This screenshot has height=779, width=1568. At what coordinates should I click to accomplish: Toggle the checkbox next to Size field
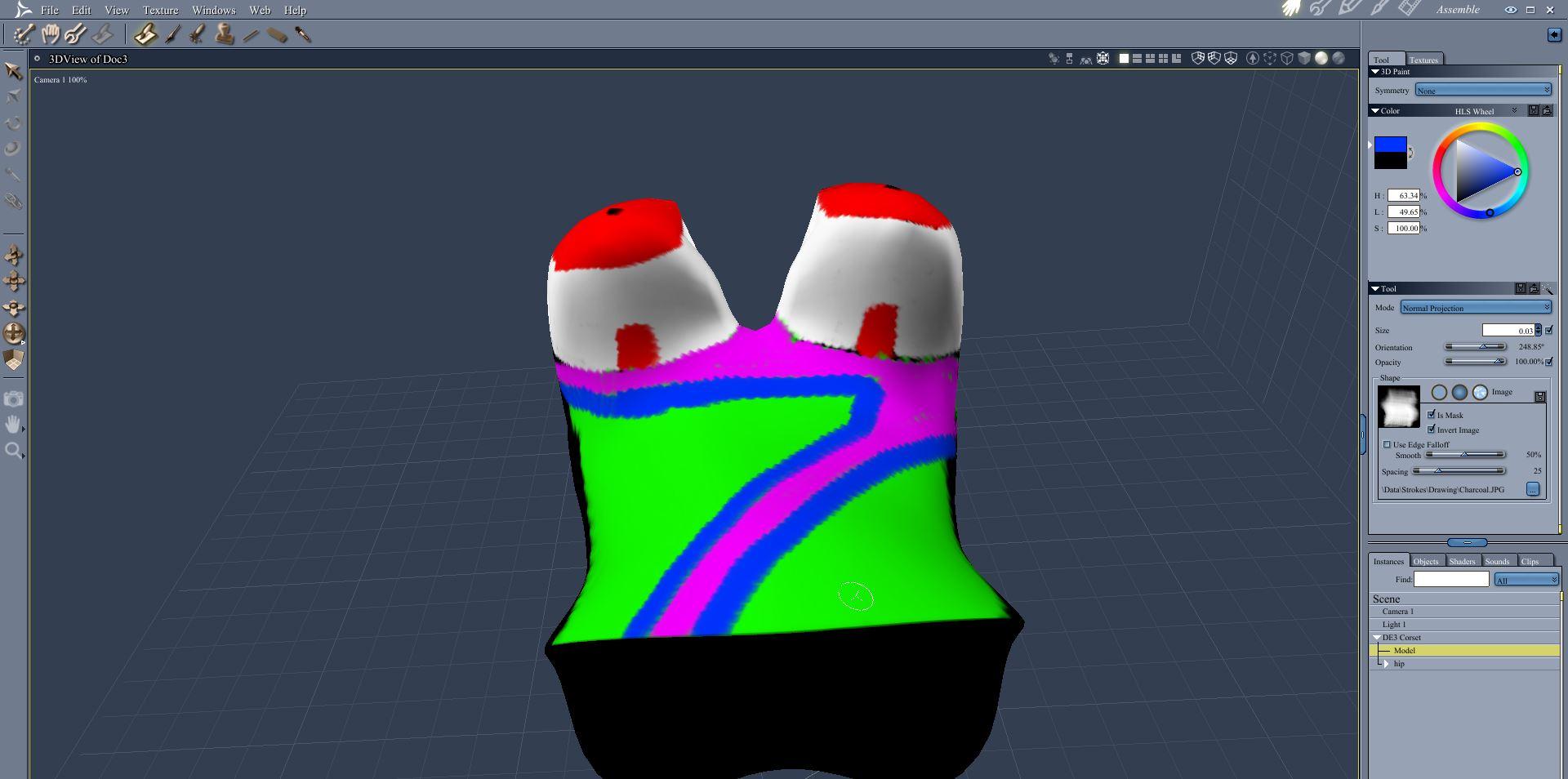(x=1549, y=330)
